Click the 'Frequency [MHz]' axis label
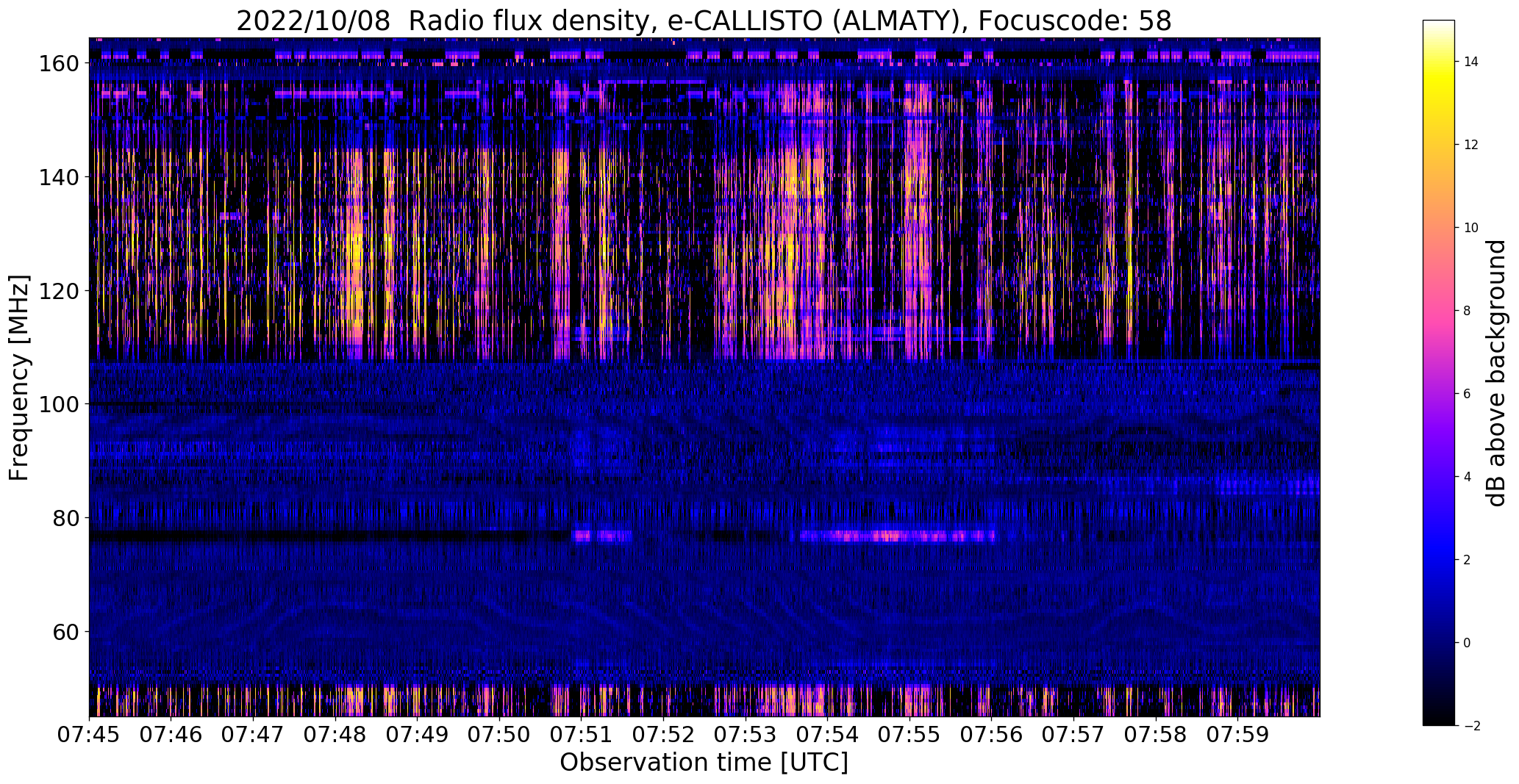This screenshot has height=784, width=1519. pyautogui.click(x=19, y=378)
